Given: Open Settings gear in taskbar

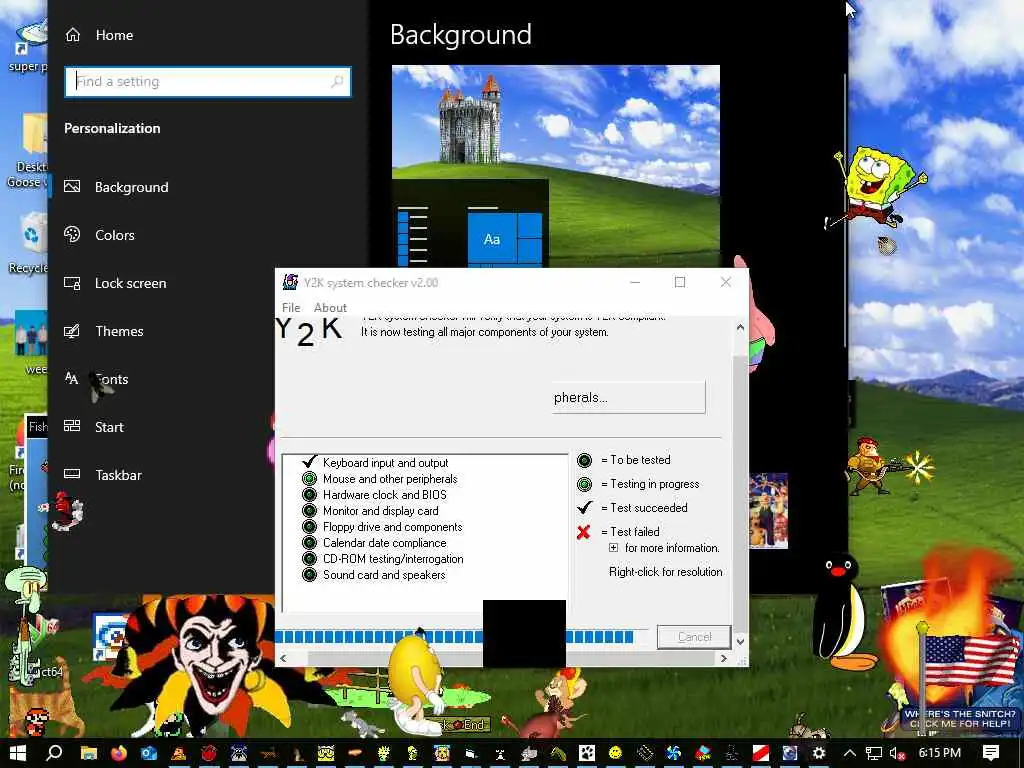Looking at the screenshot, I should [x=818, y=753].
